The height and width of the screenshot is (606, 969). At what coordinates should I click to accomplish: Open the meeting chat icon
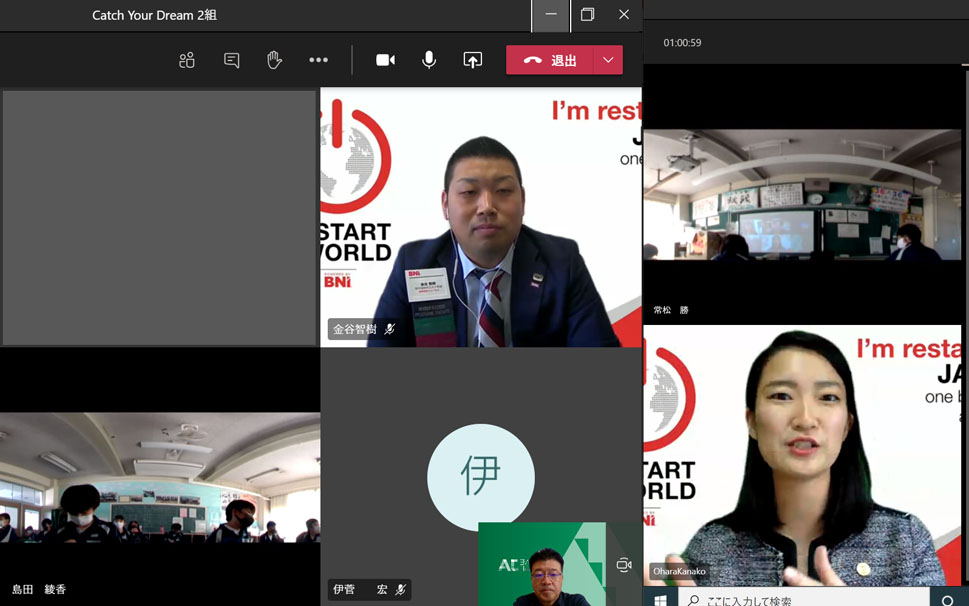click(x=231, y=60)
